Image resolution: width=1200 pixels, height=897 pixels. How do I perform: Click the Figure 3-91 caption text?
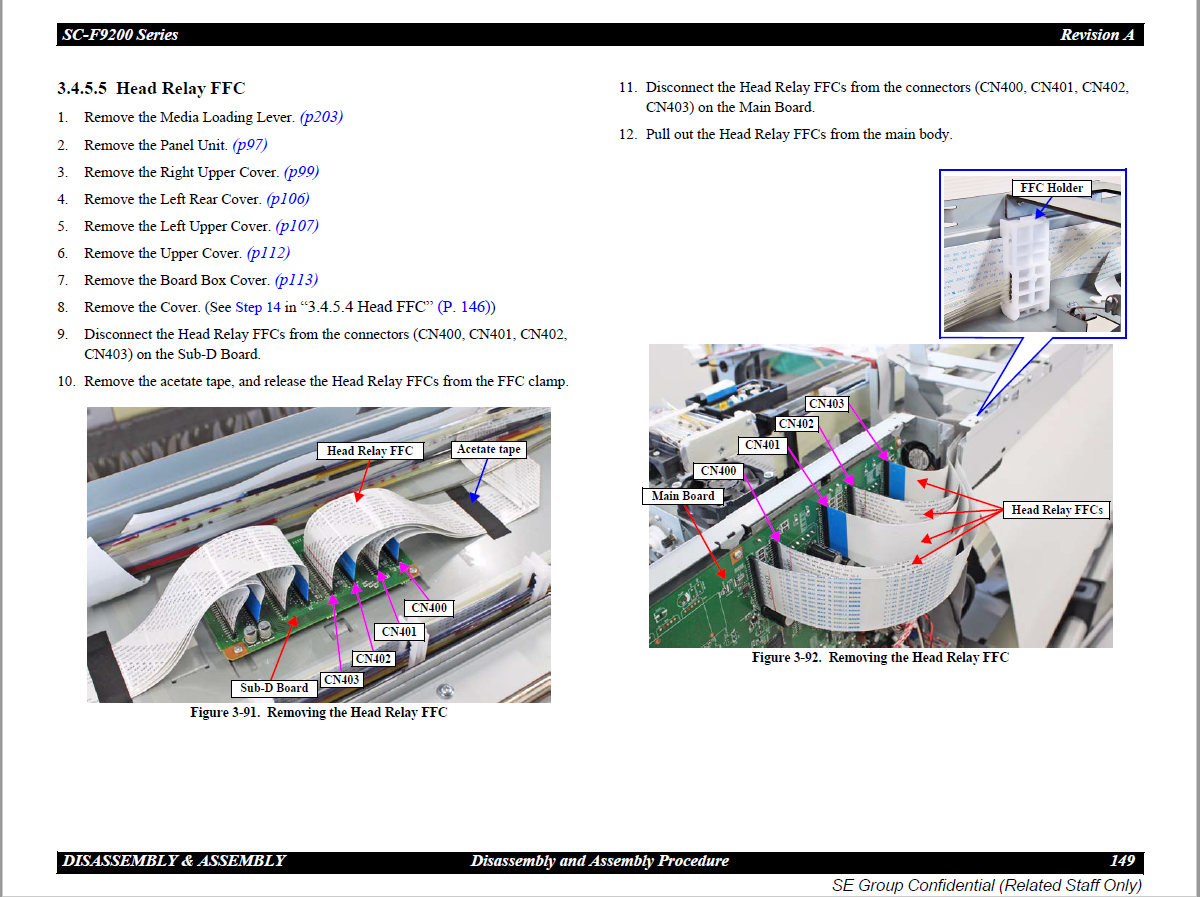coord(318,712)
